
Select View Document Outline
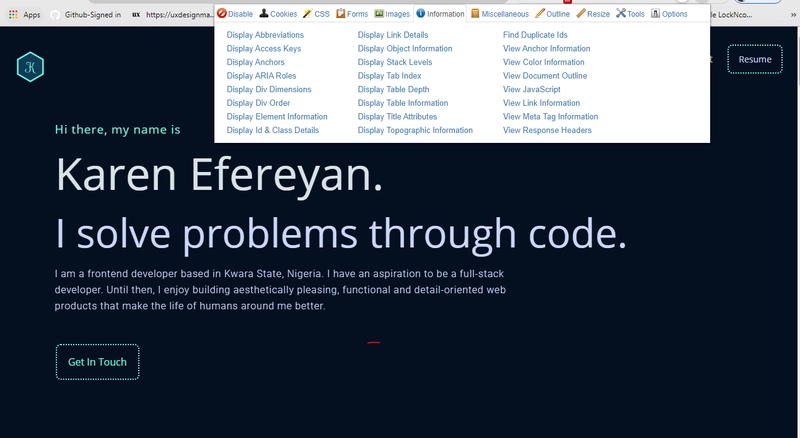(545, 76)
